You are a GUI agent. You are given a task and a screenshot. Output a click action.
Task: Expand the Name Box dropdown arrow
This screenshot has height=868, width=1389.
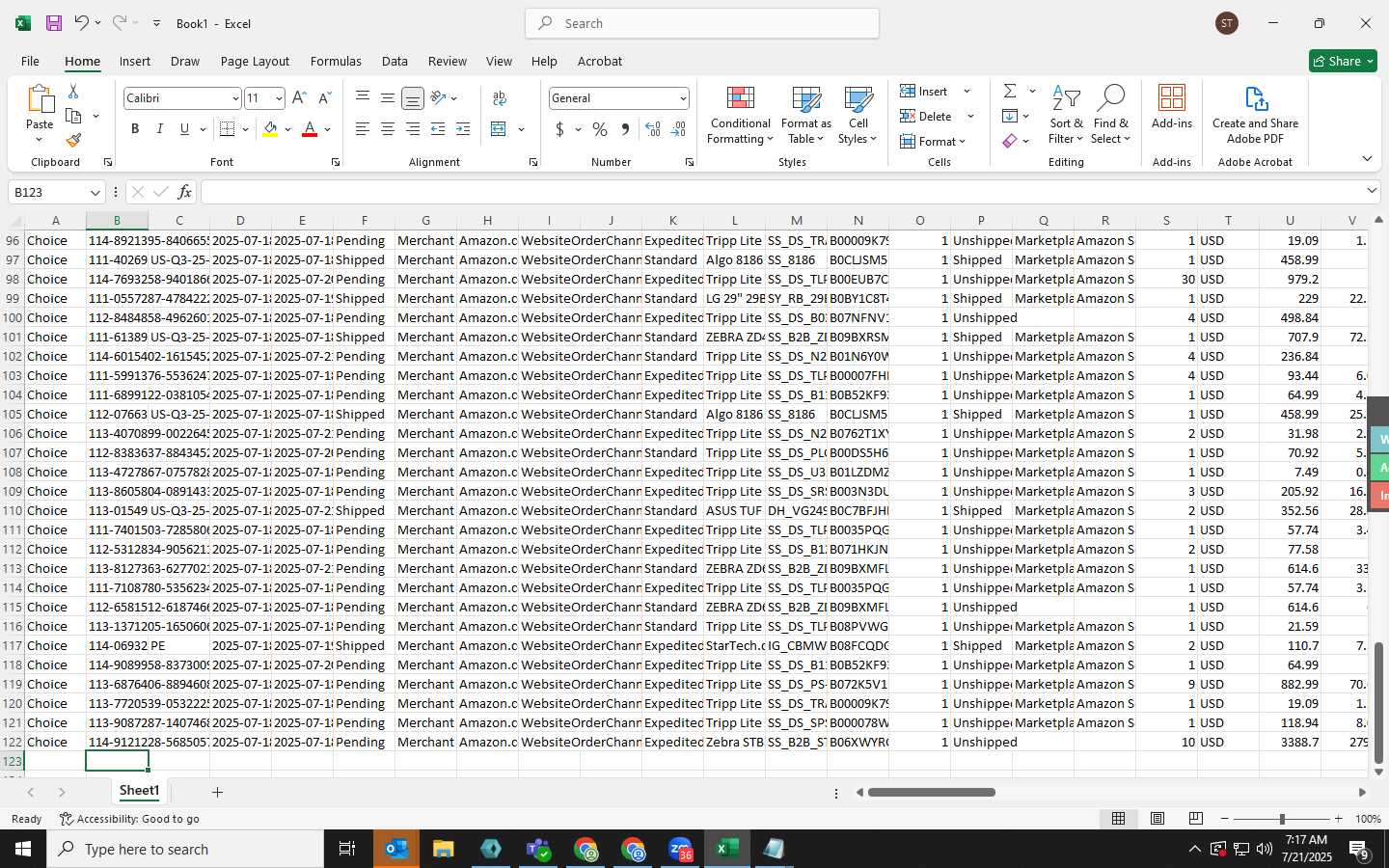[95, 192]
